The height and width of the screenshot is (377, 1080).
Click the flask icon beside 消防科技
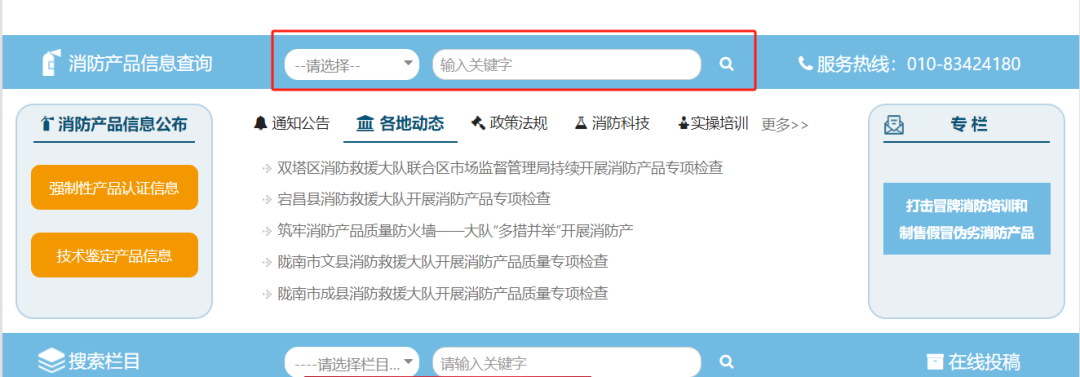click(581, 123)
